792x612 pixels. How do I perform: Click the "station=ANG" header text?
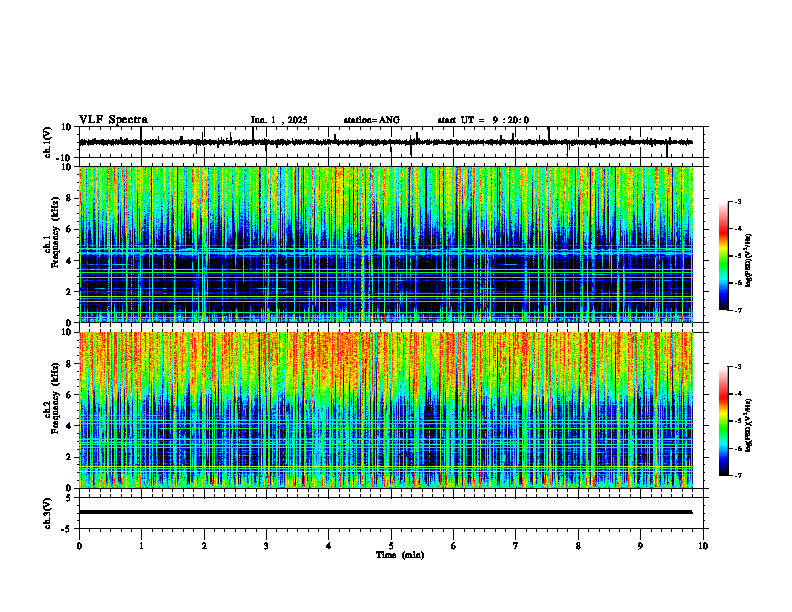pyautogui.click(x=371, y=120)
